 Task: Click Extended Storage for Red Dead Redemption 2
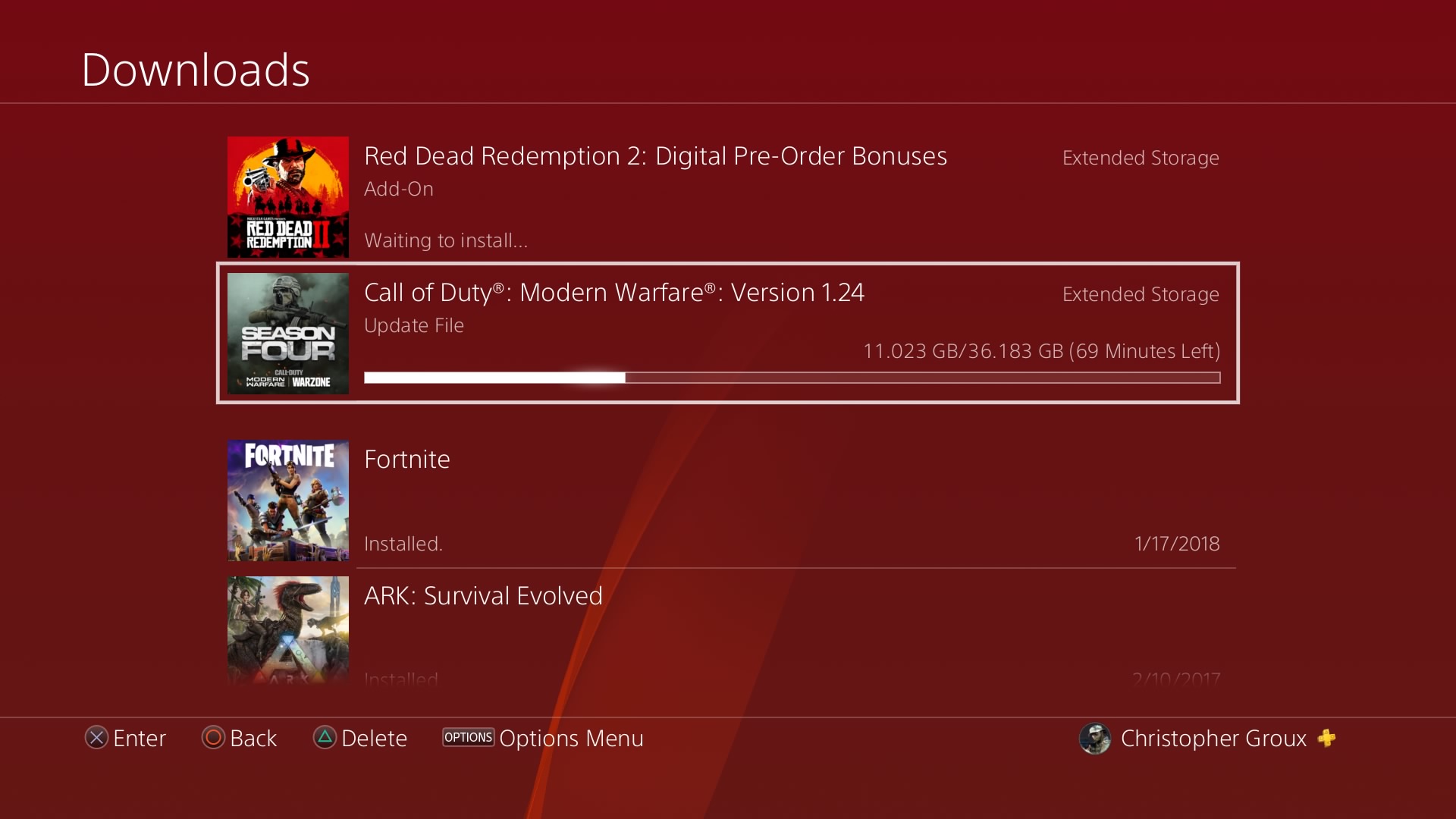click(1140, 158)
